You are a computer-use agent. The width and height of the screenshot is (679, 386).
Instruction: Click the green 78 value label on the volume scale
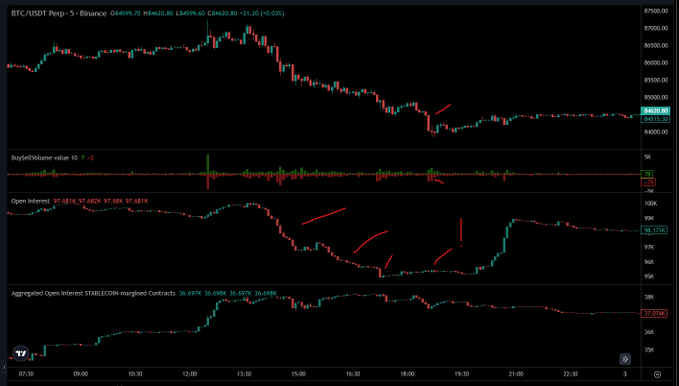[647, 174]
